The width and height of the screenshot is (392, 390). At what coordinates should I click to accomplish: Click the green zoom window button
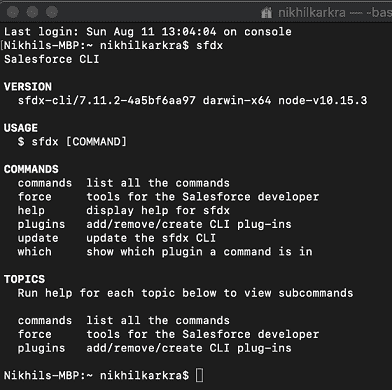point(52,12)
